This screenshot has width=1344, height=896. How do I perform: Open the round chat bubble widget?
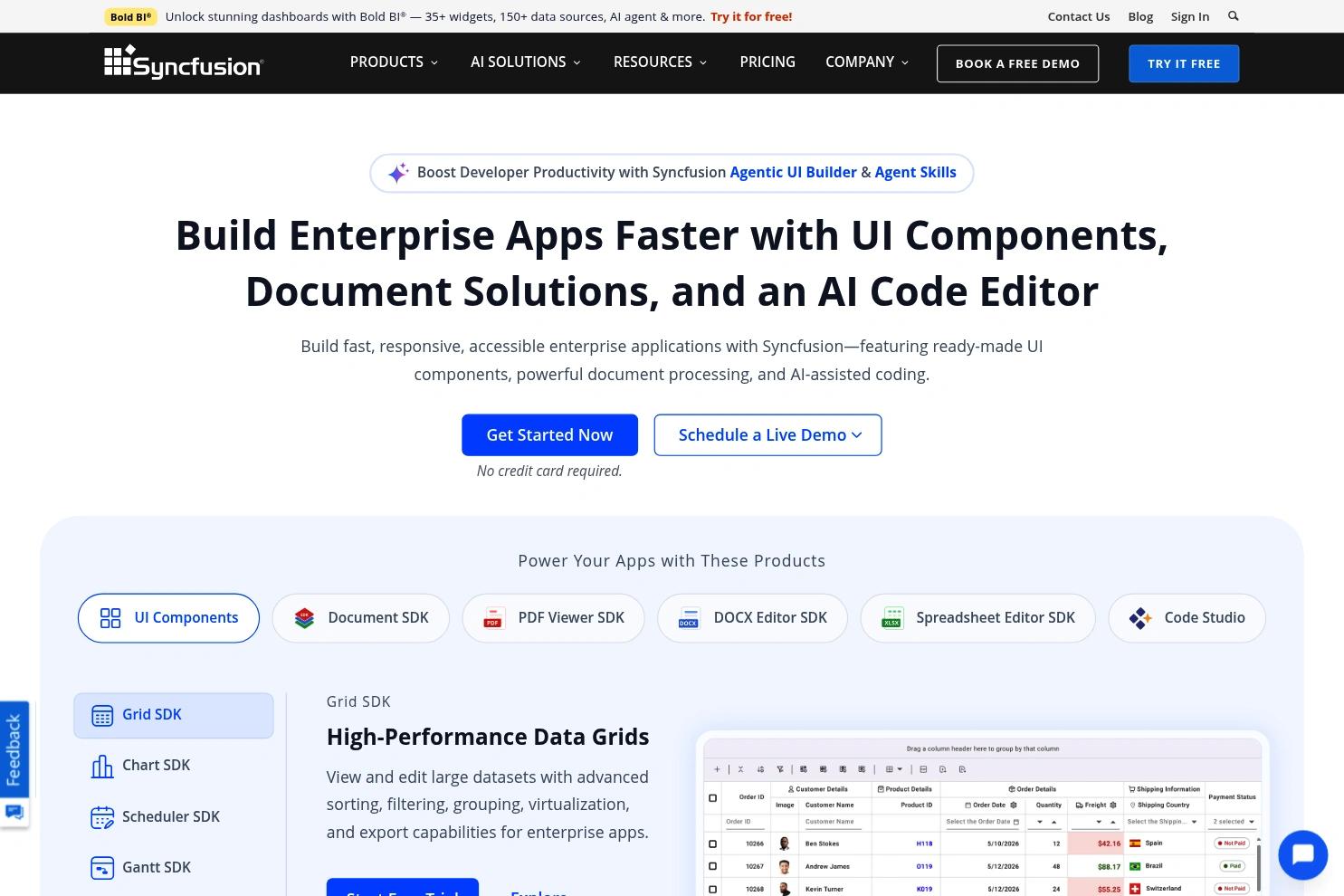(1302, 854)
